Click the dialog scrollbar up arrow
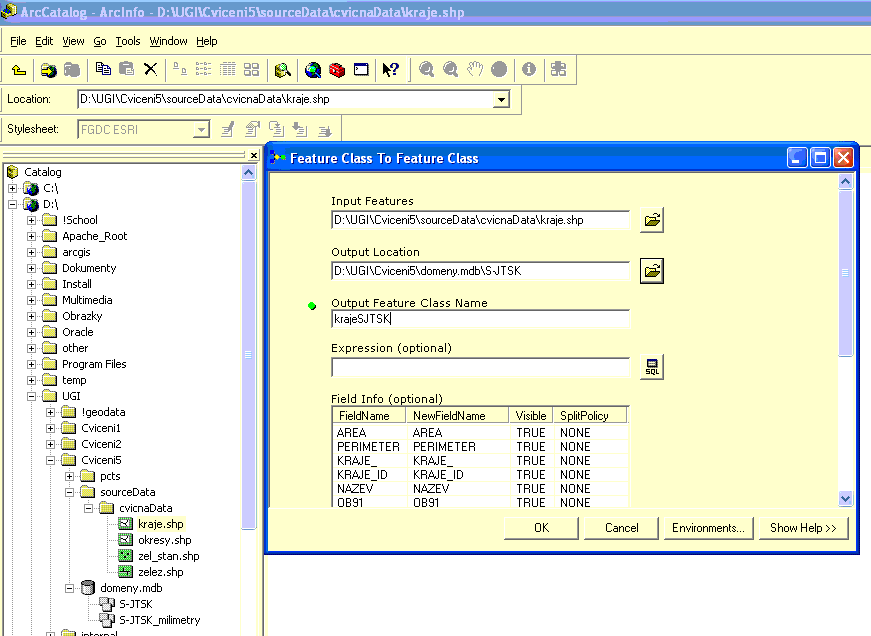 pyautogui.click(x=845, y=182)
